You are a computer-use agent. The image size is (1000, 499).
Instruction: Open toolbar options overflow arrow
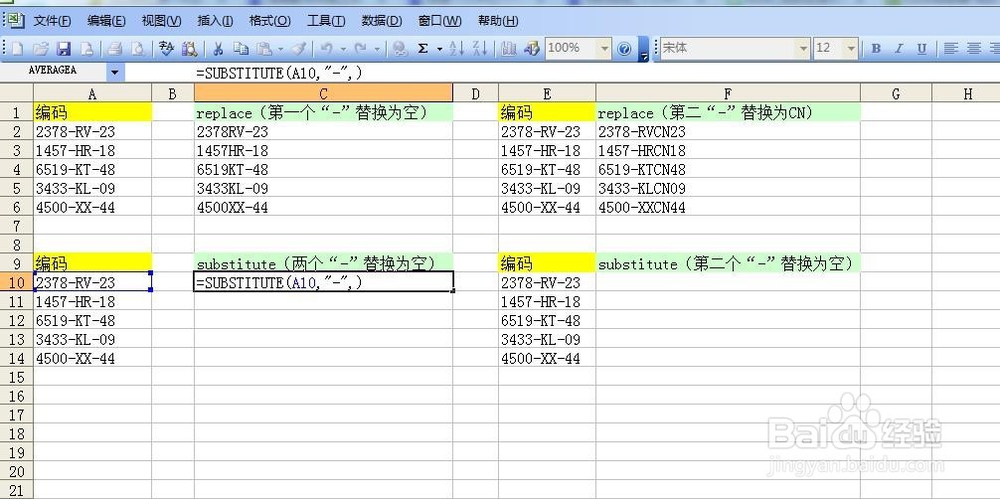click(643, 48)
